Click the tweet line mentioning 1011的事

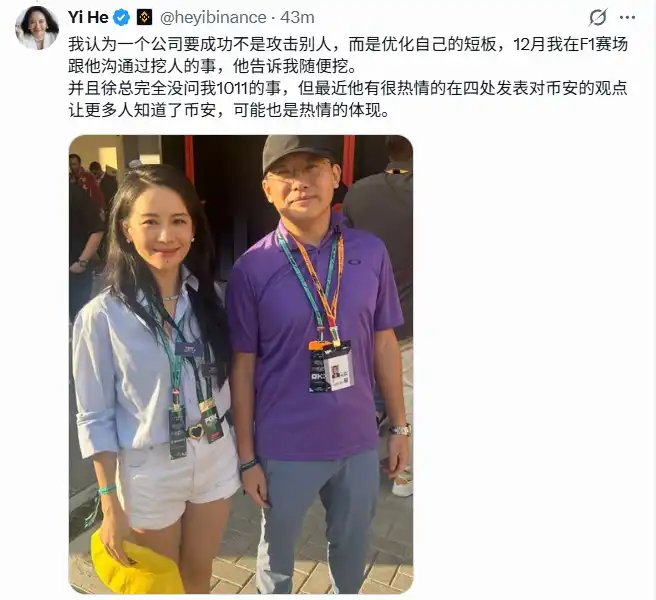coord(348,89)
